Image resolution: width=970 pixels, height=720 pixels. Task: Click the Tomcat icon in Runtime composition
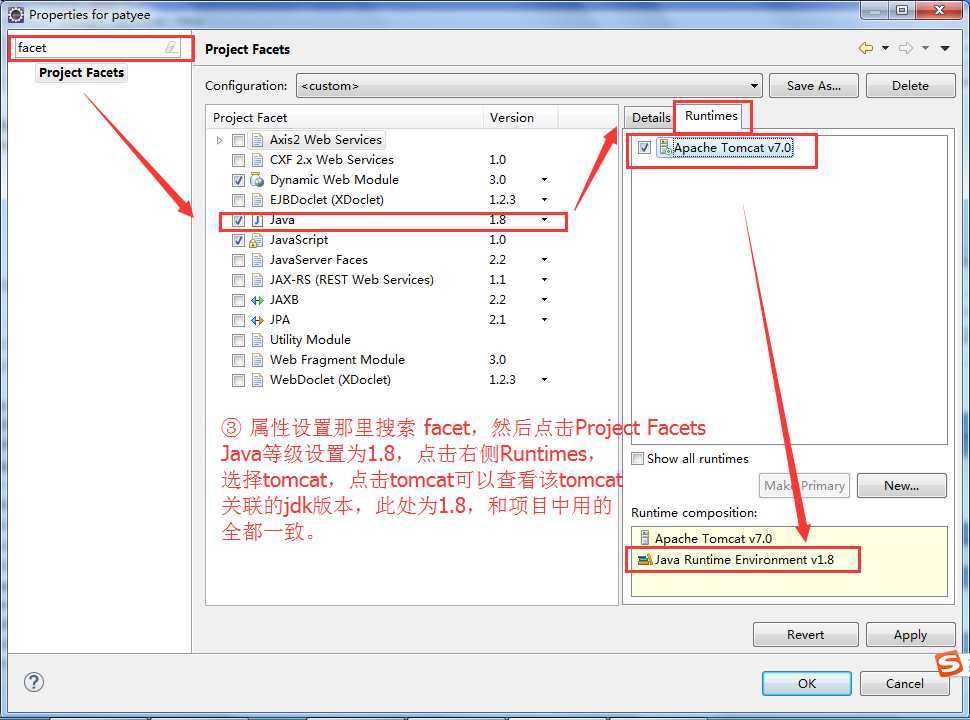point(645,538)
